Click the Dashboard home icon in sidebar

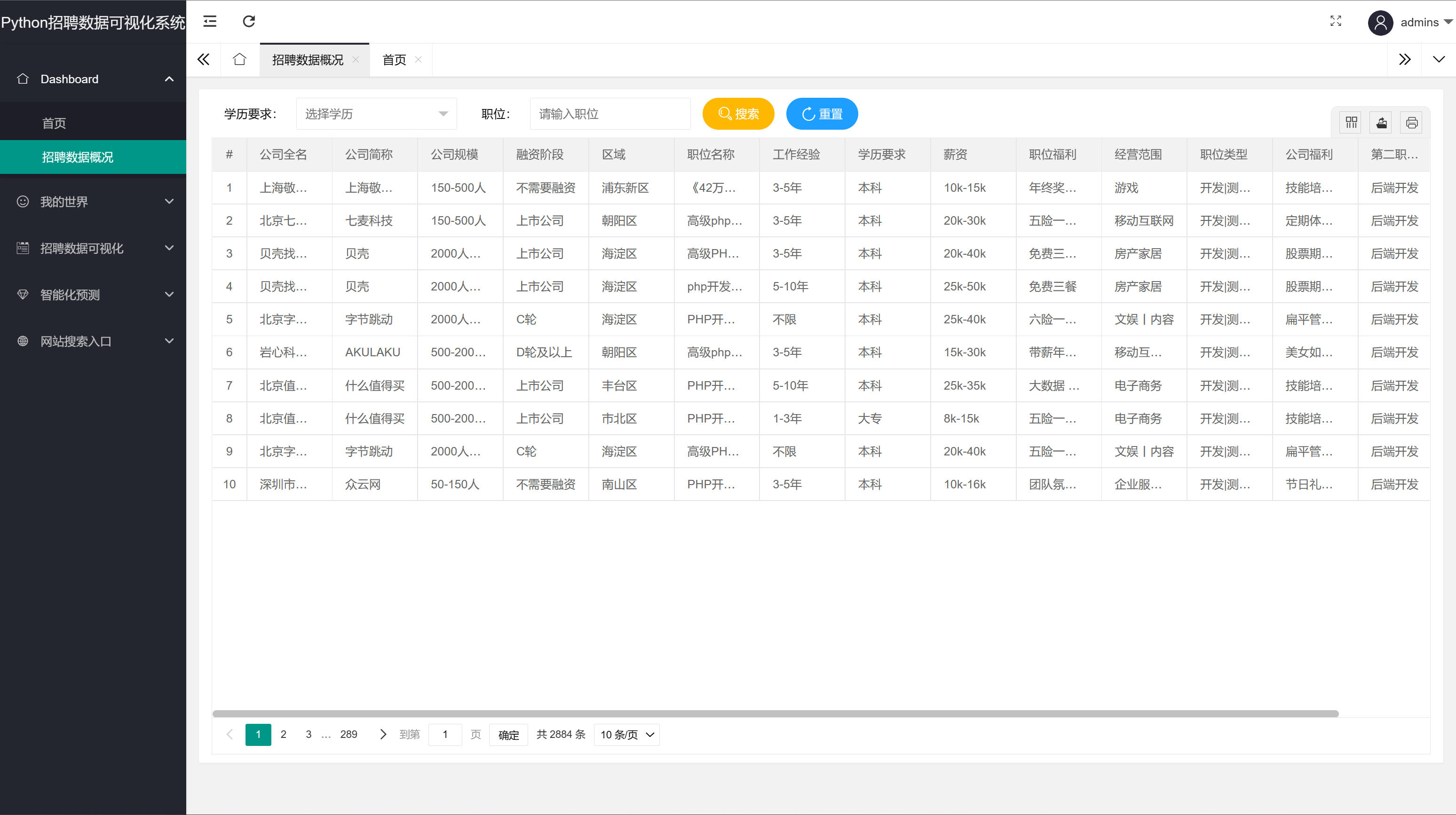point(23,78)
